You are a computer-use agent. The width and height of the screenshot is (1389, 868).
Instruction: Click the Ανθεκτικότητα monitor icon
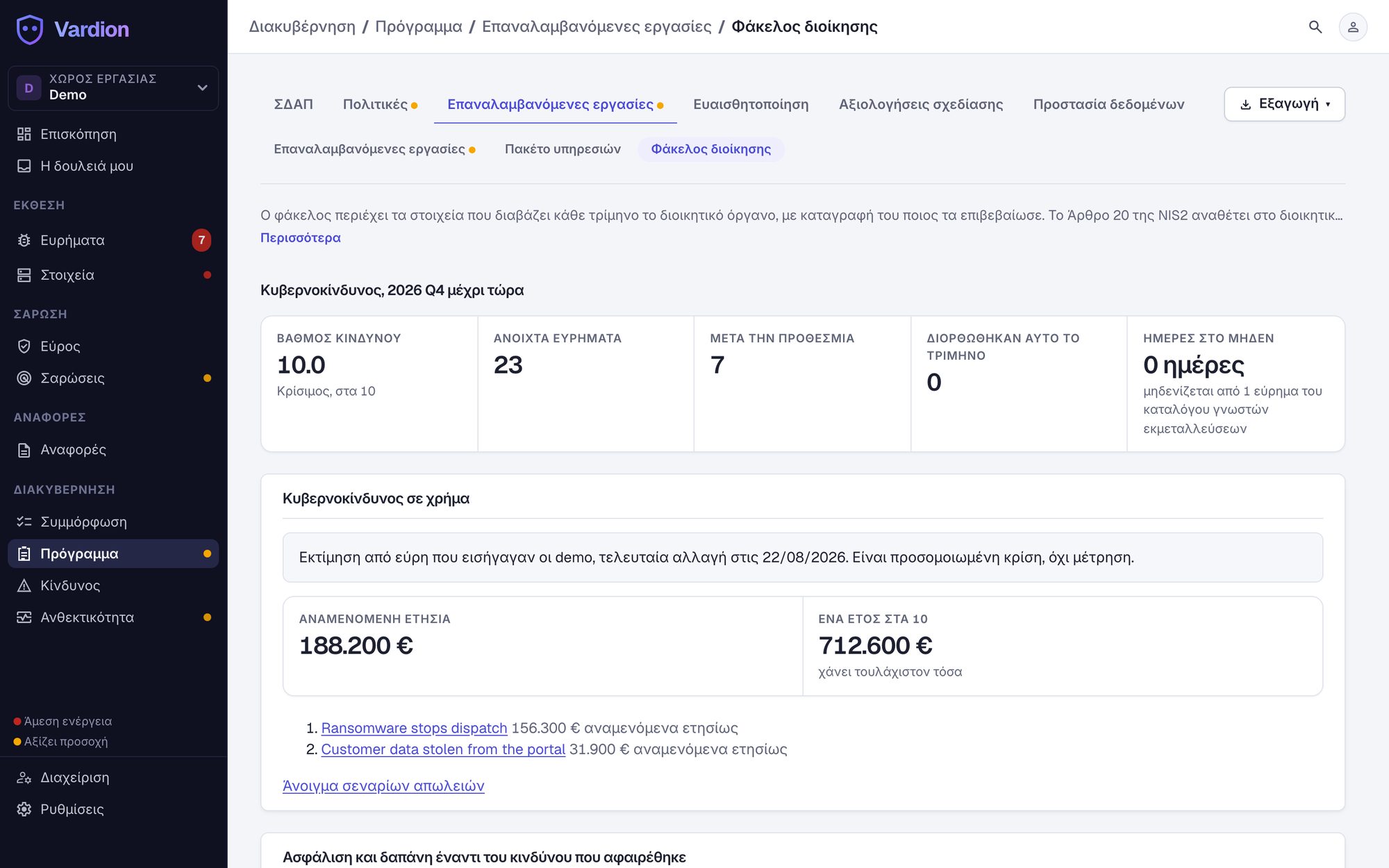24,617
